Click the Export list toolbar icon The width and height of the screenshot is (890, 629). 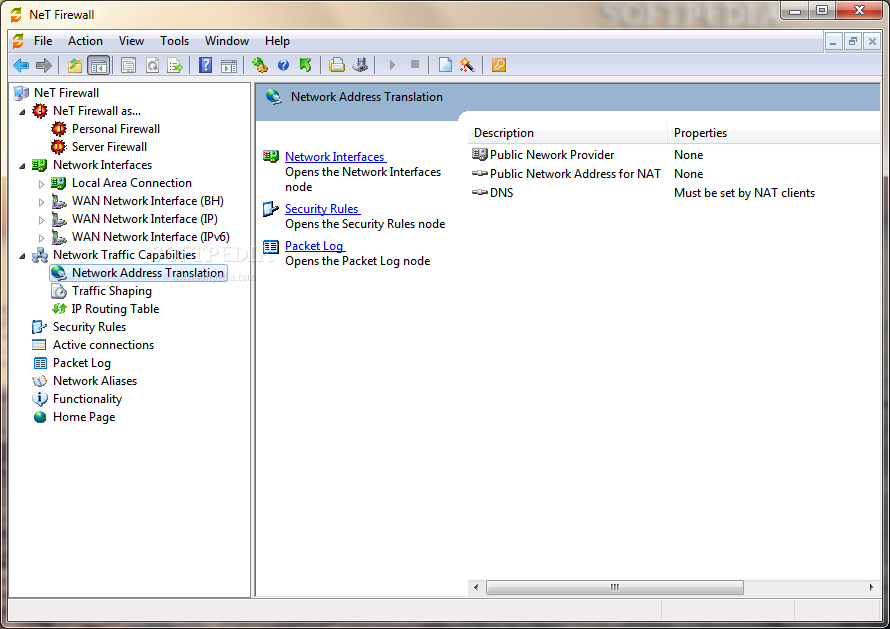pyautogui.click(x=175, y=65)
